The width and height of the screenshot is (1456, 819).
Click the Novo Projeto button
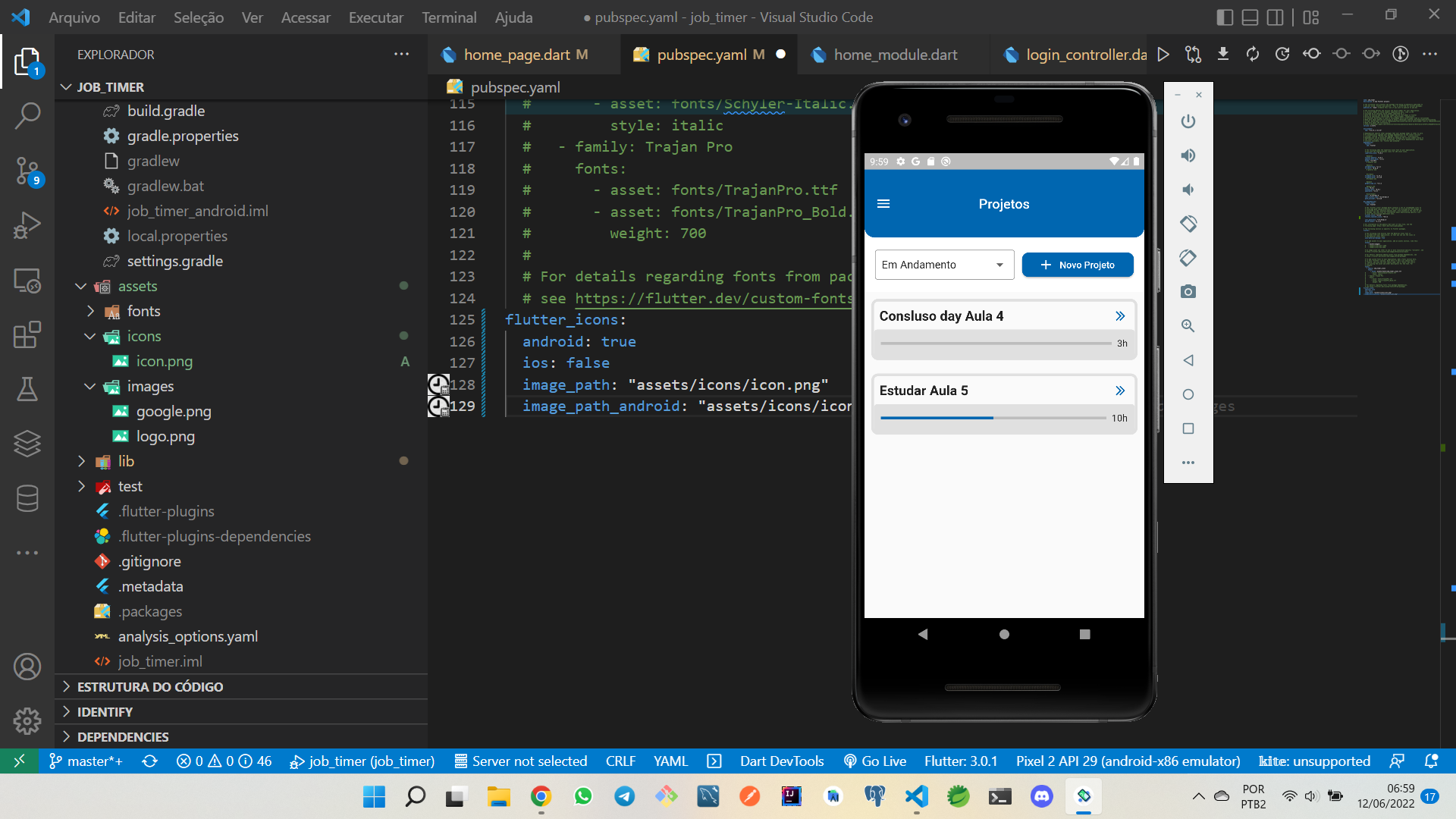coord(1077,265)
